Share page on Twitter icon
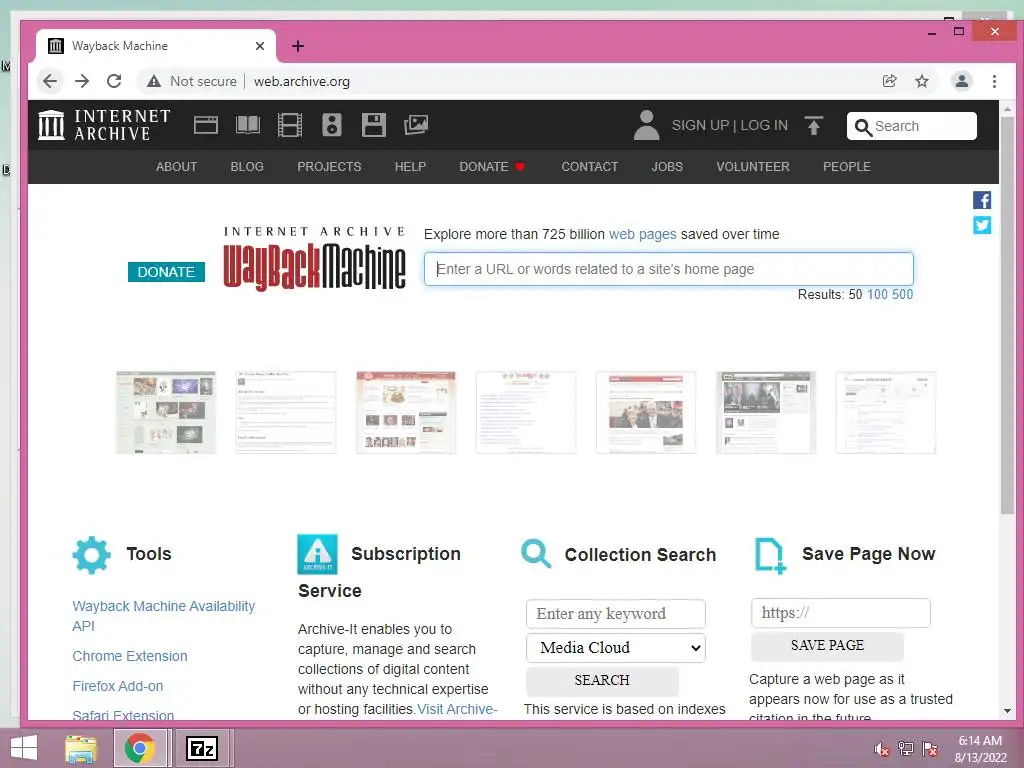1024x768 pixels. coord(982,225)
